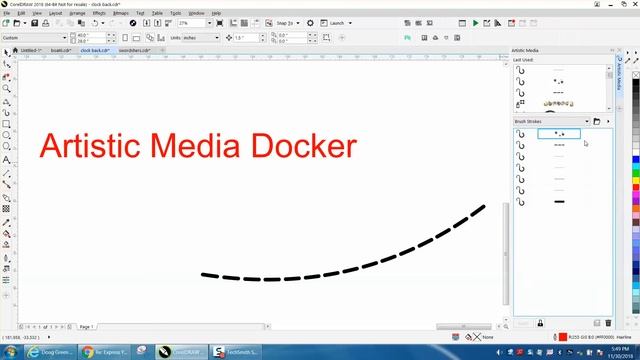Screen dimensions: 640x360
Task: Select the Freehand curve tool
Action: point(7,102)
